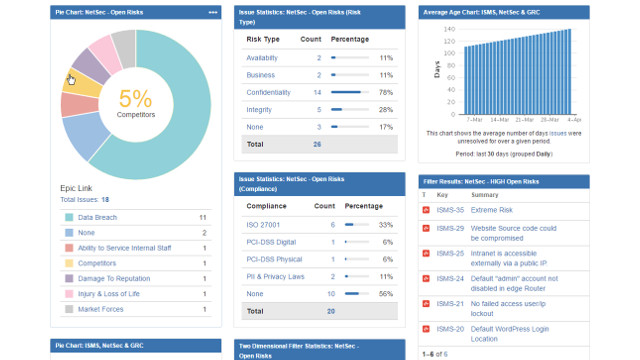Select the Data Breach legend color swatch
The width and height of the screenshot is (640, 360).
click(x=69, y=217)
